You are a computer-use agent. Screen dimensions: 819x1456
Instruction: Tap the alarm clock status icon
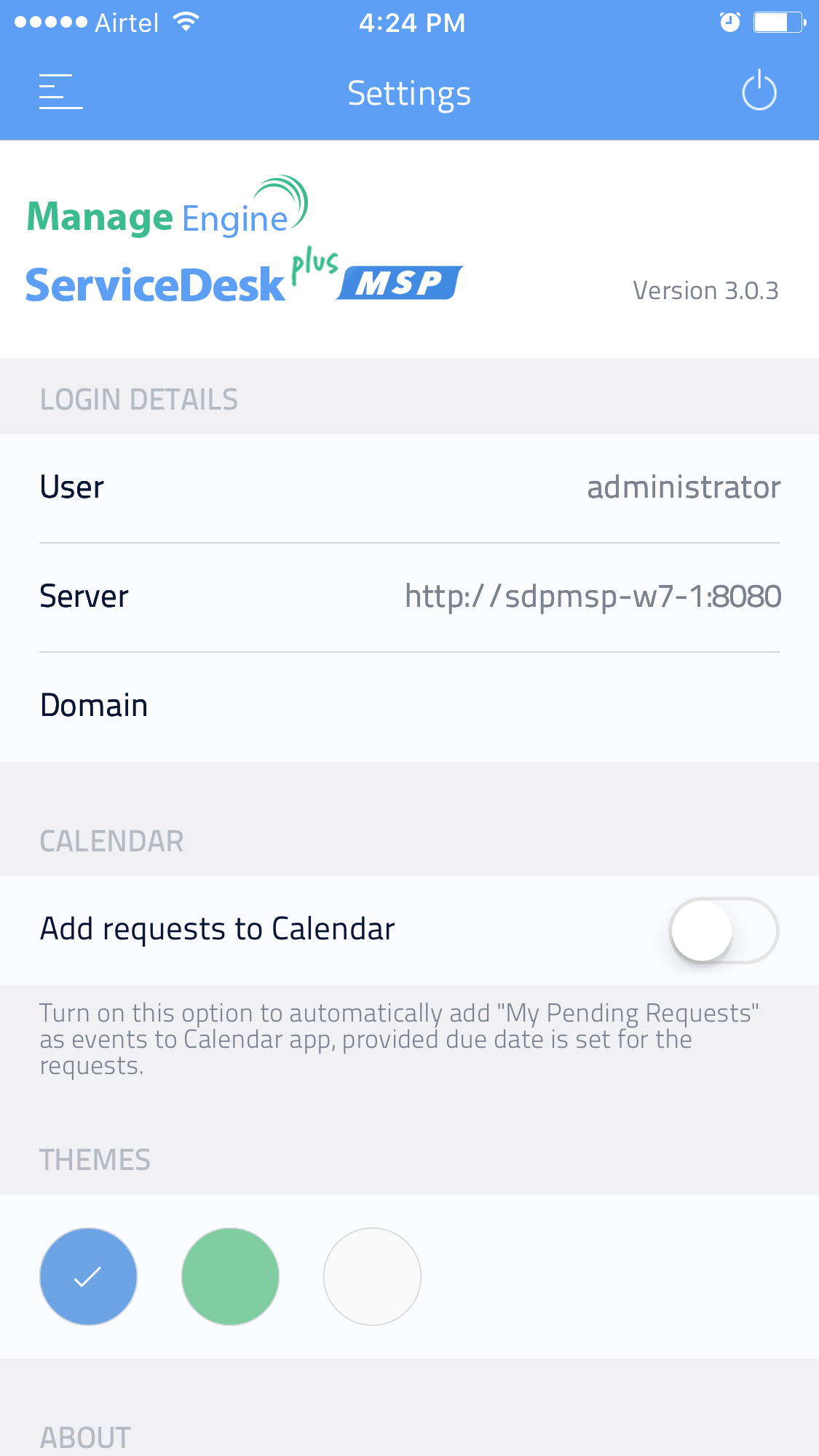pyautogui.click(x=729, y=23)
